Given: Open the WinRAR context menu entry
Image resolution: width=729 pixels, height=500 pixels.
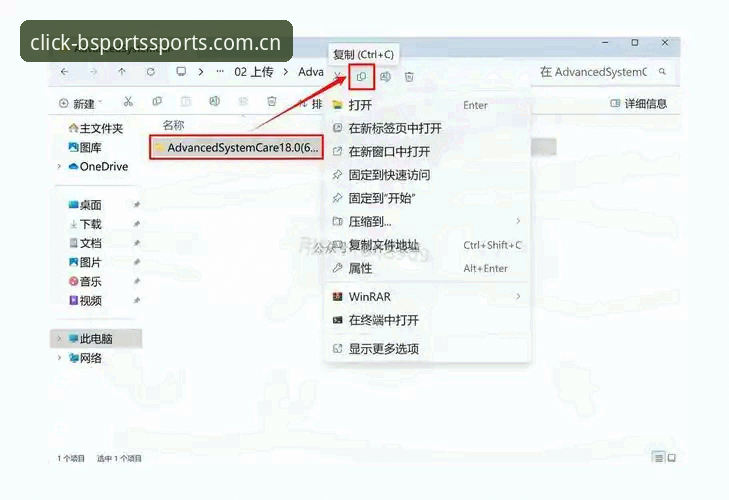Looking at the screenshot, I should (428, 296).
